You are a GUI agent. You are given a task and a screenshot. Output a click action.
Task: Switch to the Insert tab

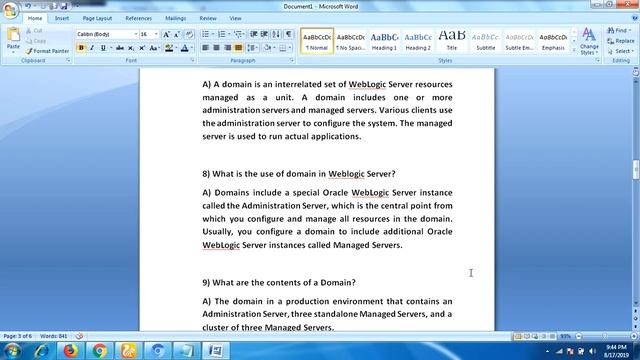pyautogui.click(x=62, y=18)
